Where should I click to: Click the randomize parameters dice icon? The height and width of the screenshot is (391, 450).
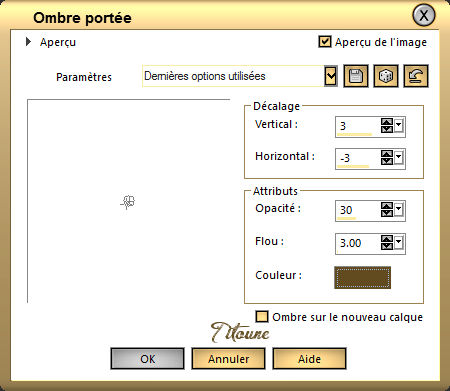(x=386, y=76)
